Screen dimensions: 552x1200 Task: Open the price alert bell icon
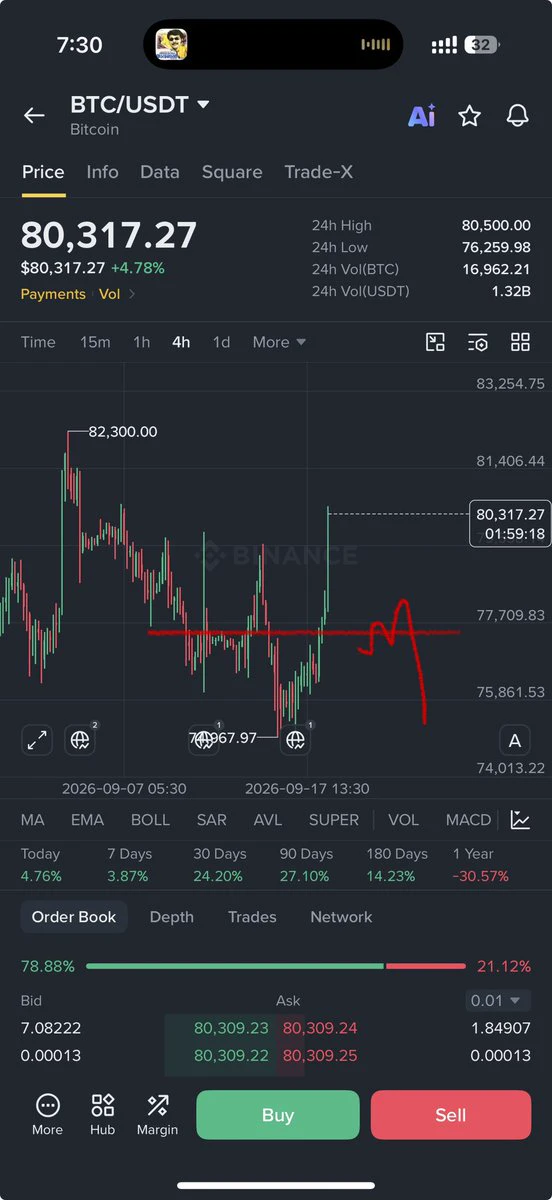click(x=517, y=116)
